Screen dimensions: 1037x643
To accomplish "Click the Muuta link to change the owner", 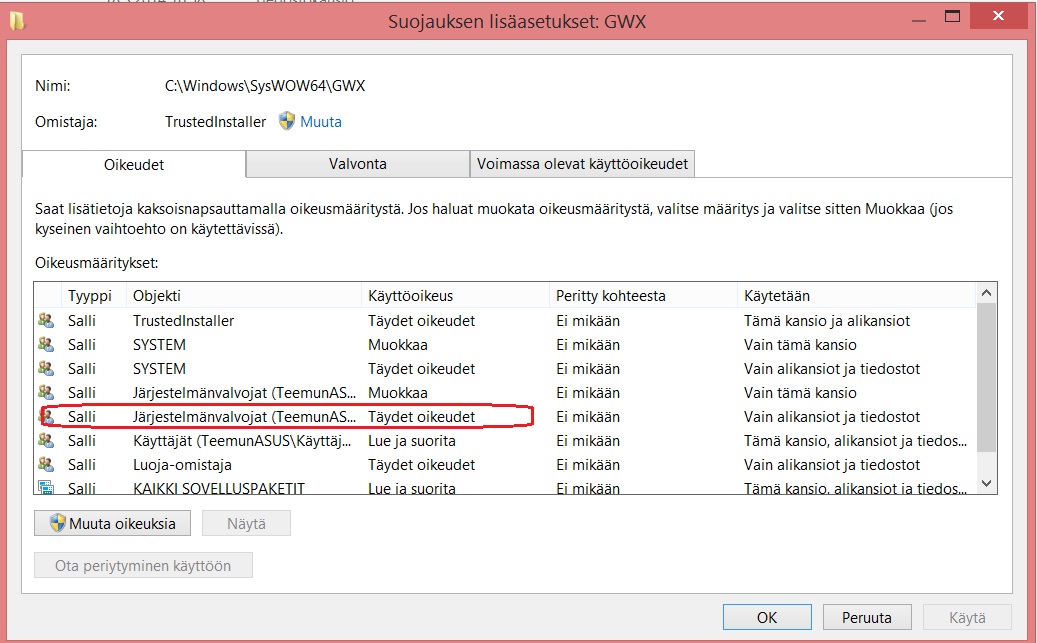I will pyautogui.click(x=321, y=122).
